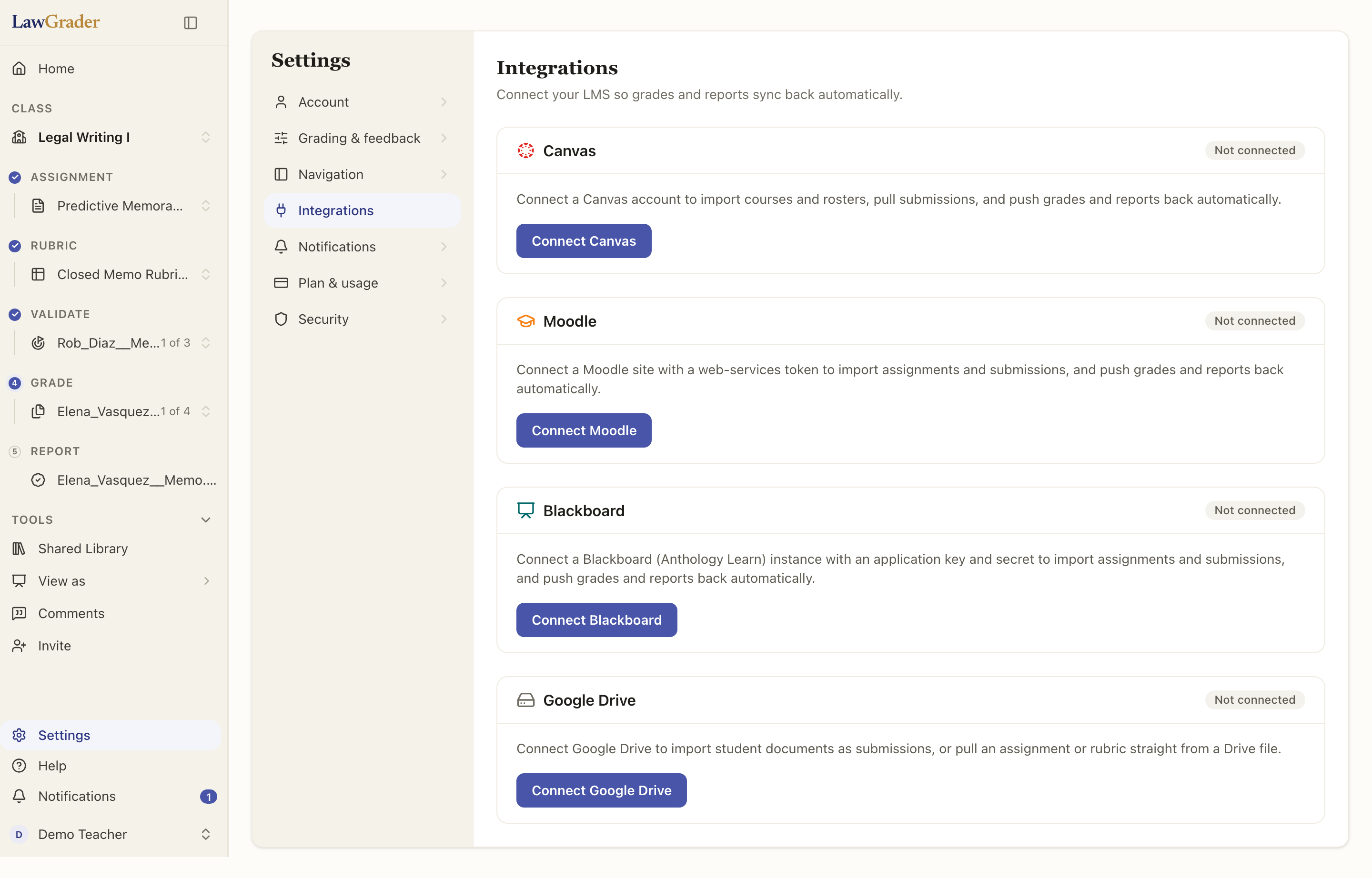The width and height of the screenshot is (1372, 878).
Task: Collapse the Tools section chevron
Action: [x=206, y=520]
